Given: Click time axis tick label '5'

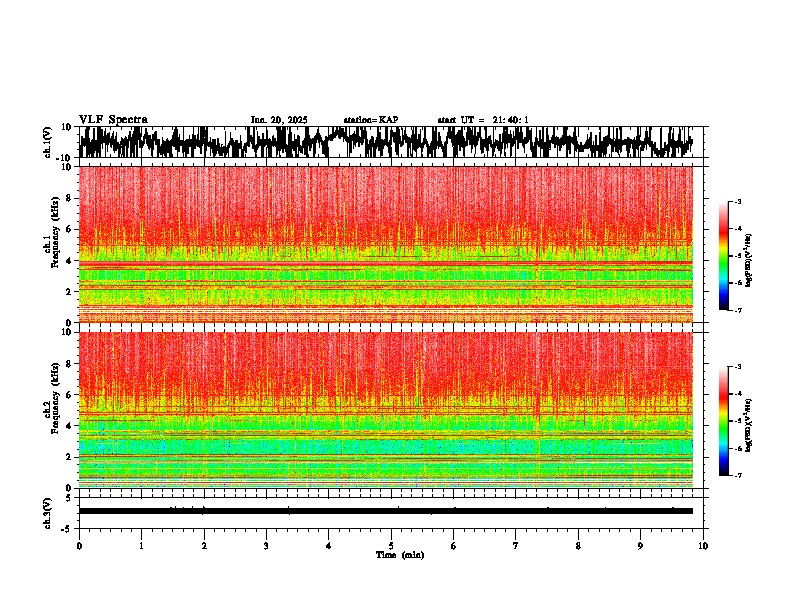Looking at the screenshot, I should [391, 546].
